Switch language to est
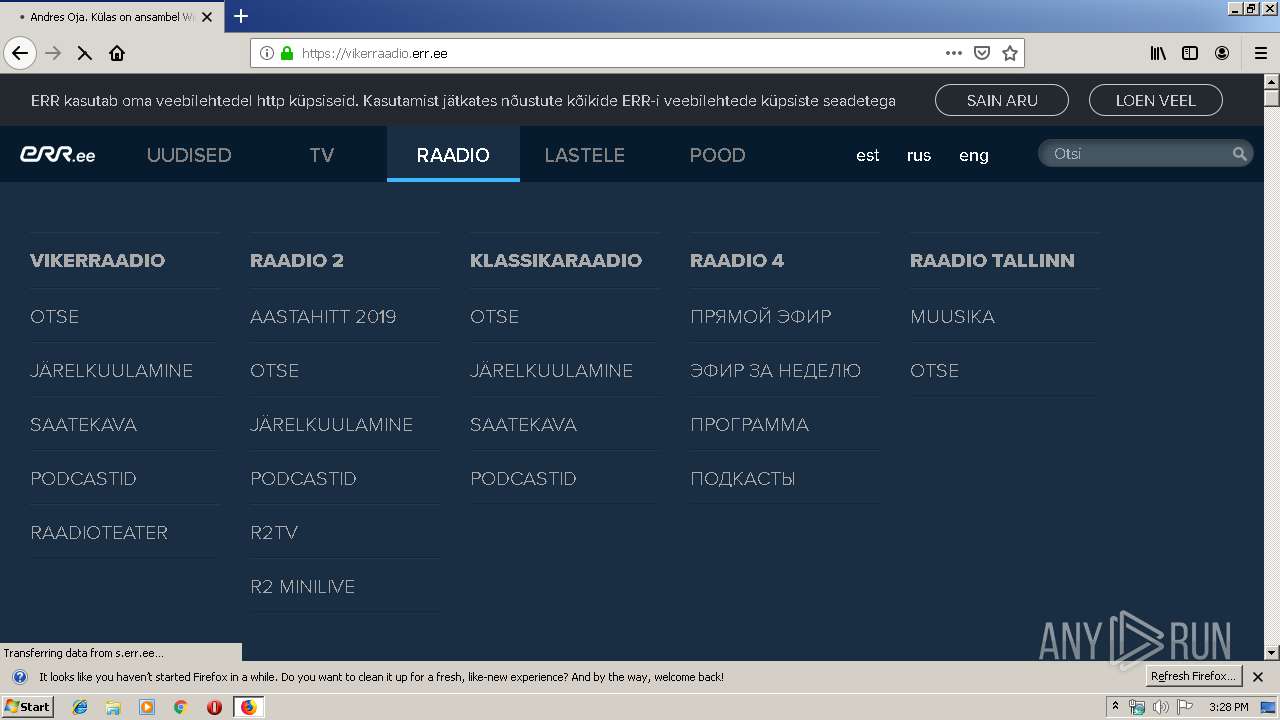1280x720 pixels. 868,155
